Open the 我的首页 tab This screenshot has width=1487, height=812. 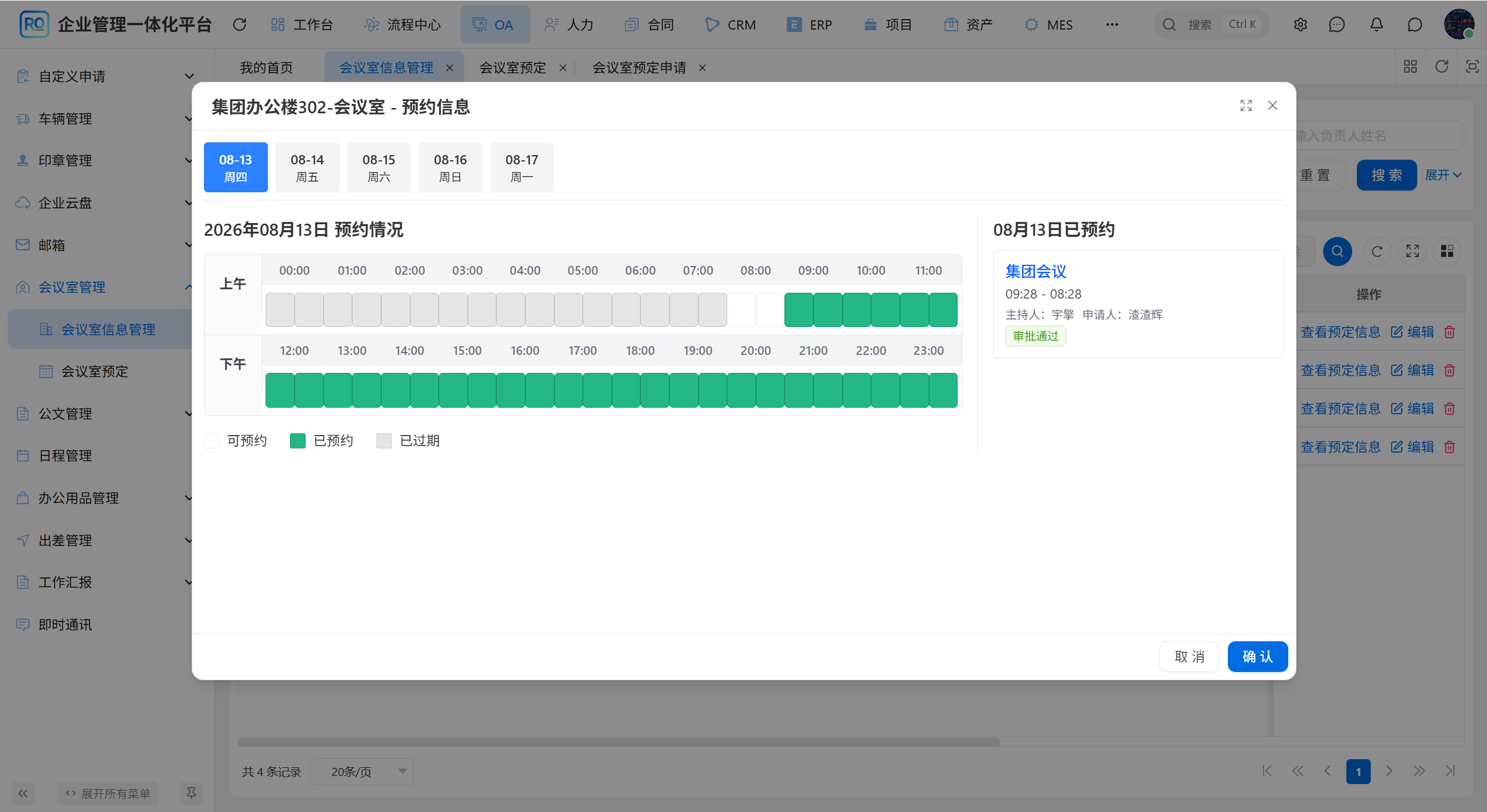267,68
